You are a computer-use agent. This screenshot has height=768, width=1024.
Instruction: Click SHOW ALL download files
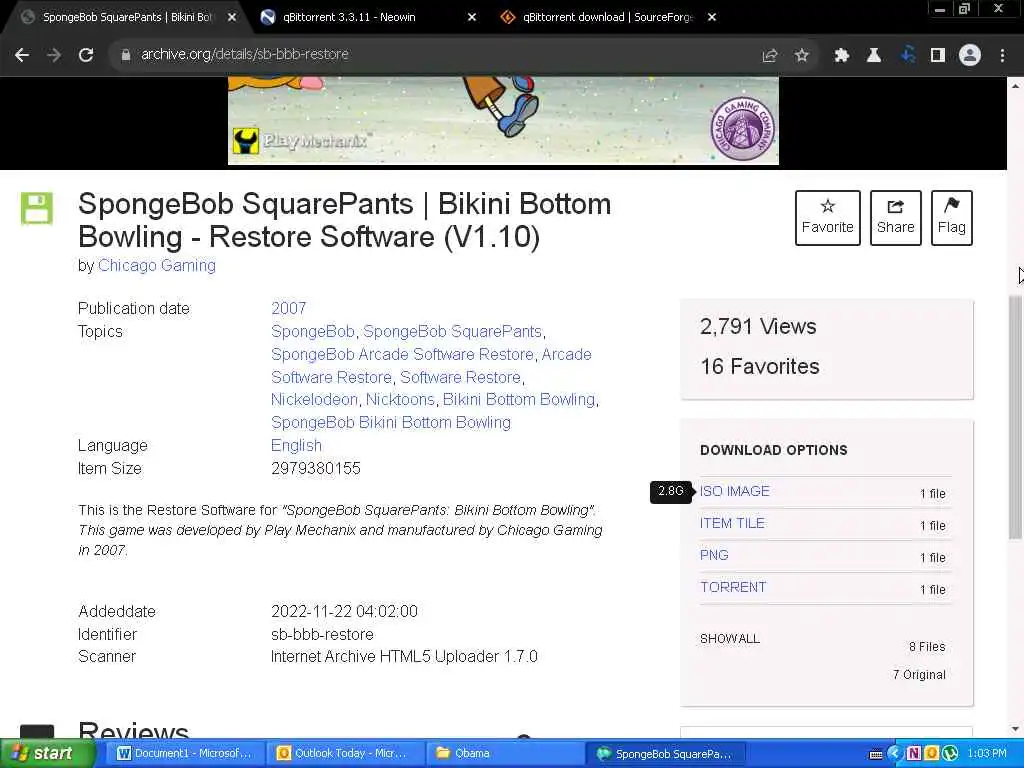tap(729, 639)
